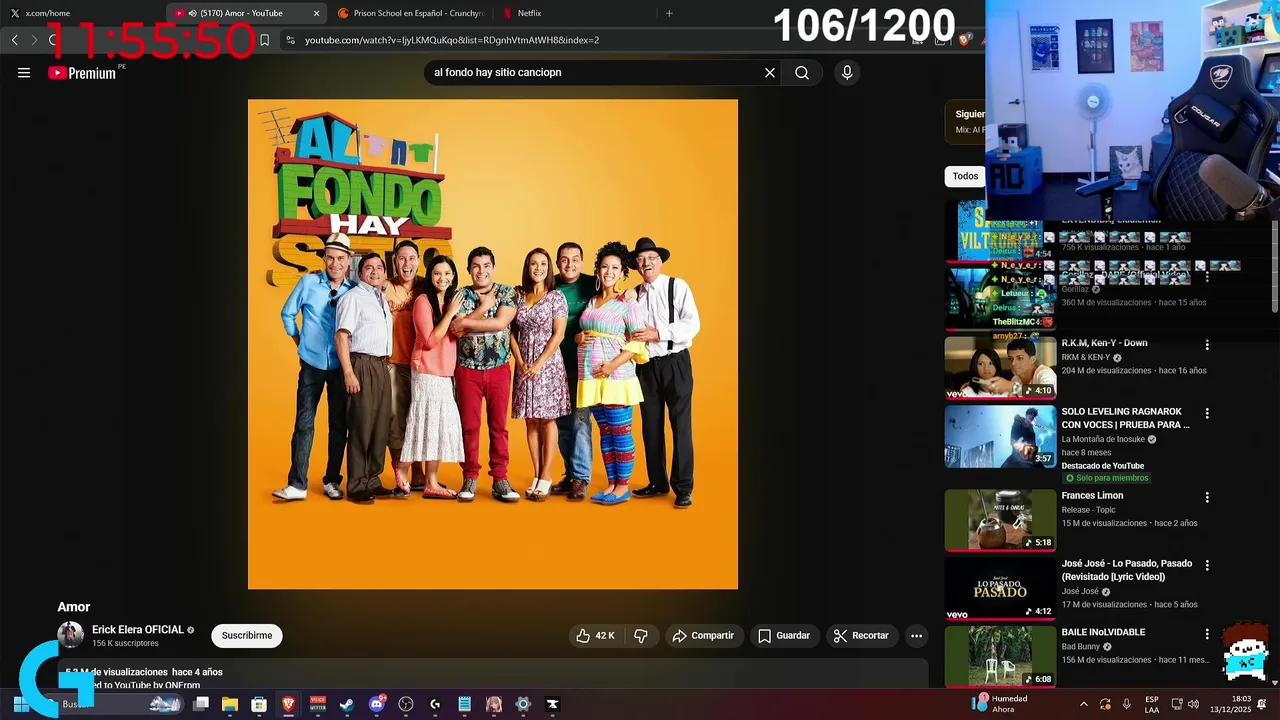Clip the video with Recortar

[862, 636]
